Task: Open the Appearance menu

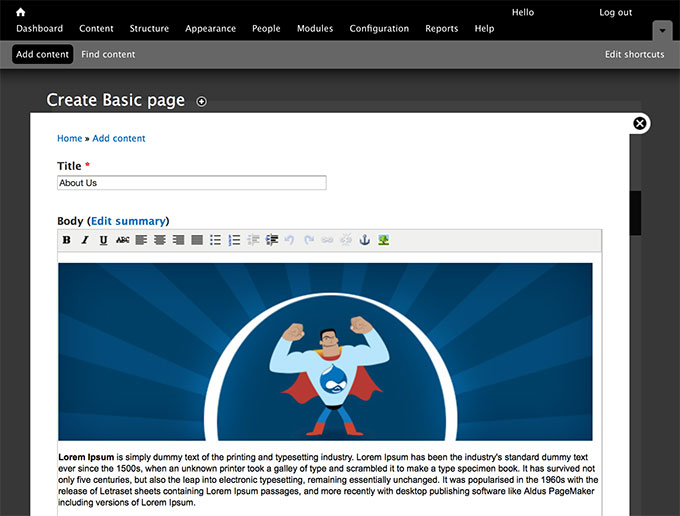Action: (210, 29)
